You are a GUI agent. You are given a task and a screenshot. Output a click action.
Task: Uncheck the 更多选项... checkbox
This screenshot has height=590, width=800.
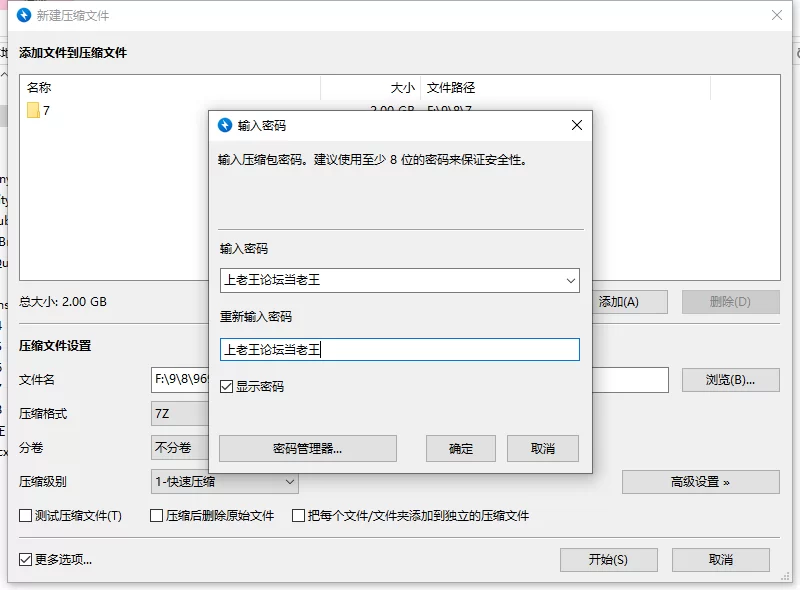point(26,559)
